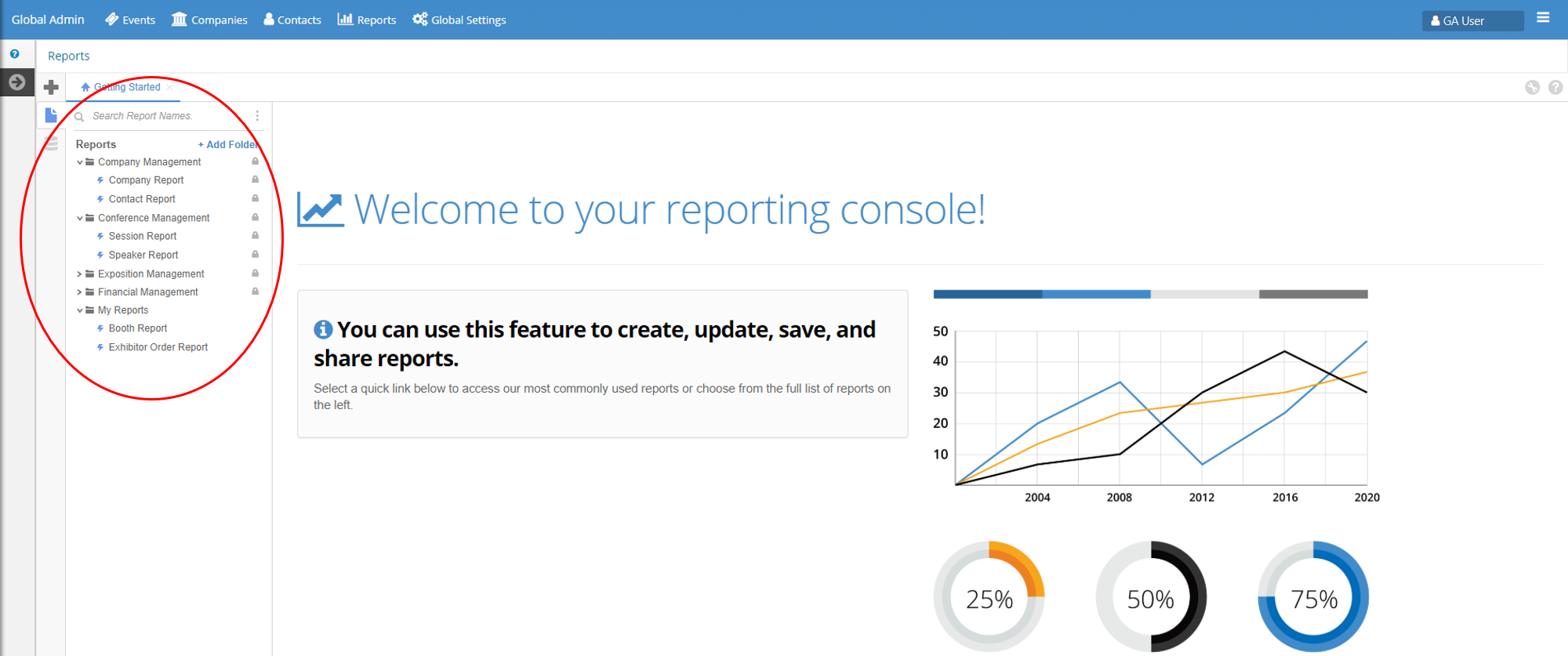Click the plus icon to add new report
This screenshot has width=1568, height=656.
(52, 87)
